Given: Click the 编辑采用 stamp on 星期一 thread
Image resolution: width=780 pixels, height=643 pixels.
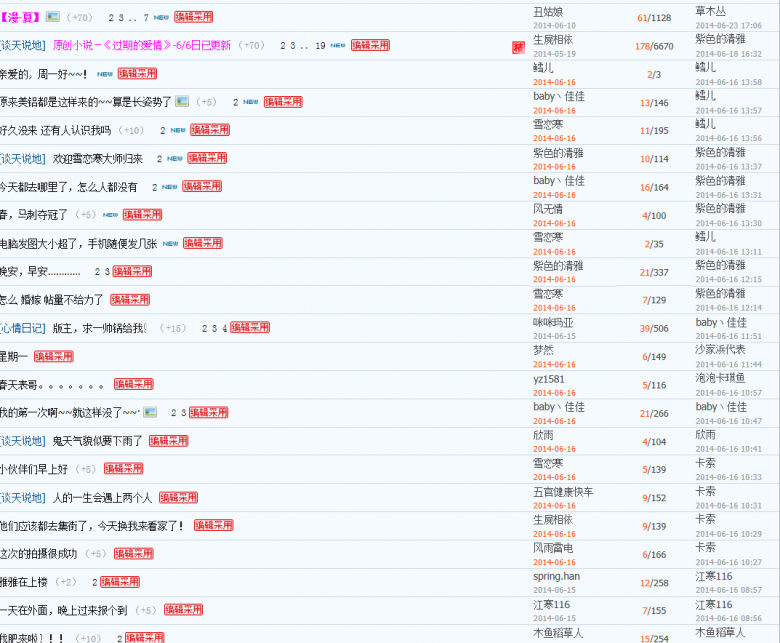Looking at the screenshot, I should (x=54, y=356).
